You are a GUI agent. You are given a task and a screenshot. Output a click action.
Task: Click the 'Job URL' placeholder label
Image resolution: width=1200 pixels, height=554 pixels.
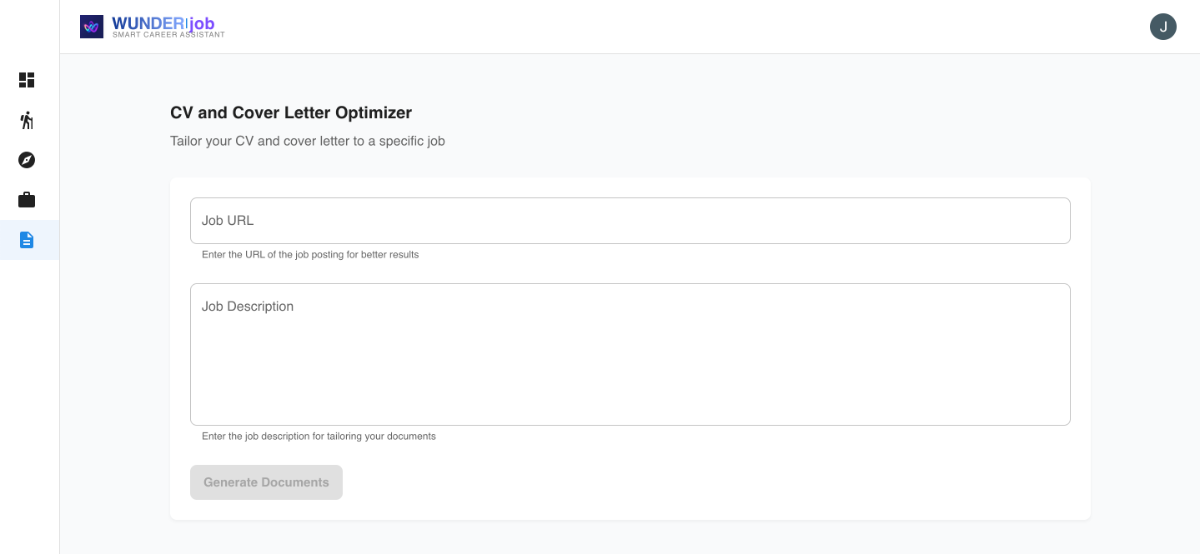click(x=227, y=221)
